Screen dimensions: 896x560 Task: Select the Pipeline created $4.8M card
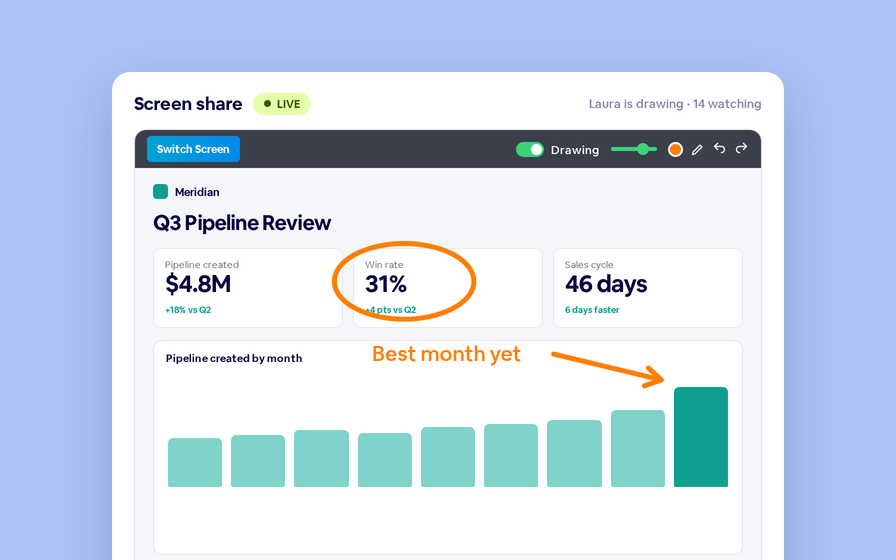[248, 288]
